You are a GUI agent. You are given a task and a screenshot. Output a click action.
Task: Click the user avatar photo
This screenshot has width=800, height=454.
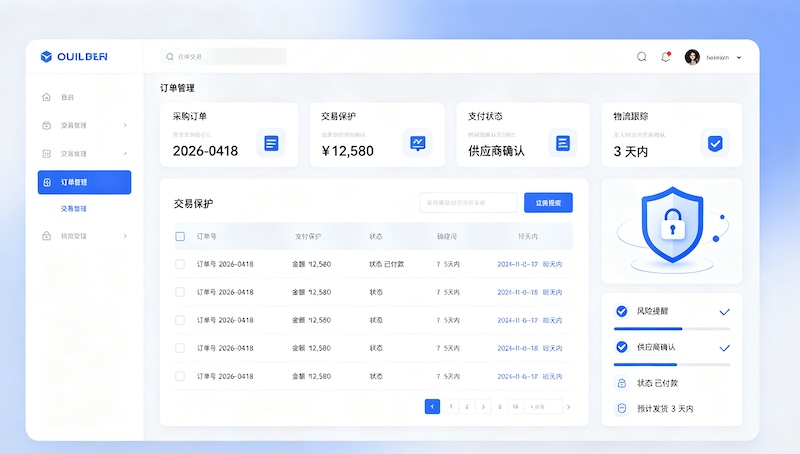(x=692, y=57)
